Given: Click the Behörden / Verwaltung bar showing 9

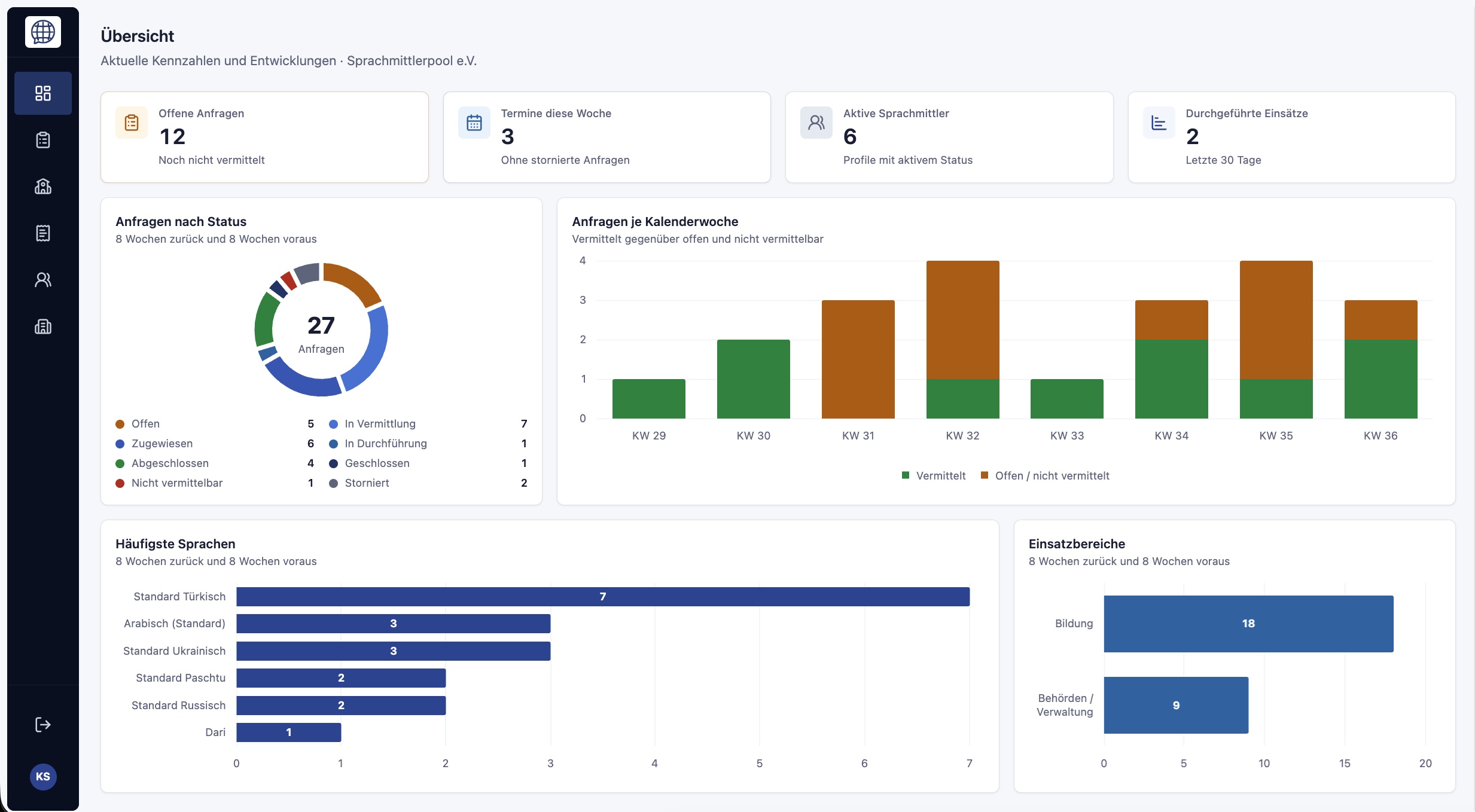Looking at the screenshot, I should 1177,706.
